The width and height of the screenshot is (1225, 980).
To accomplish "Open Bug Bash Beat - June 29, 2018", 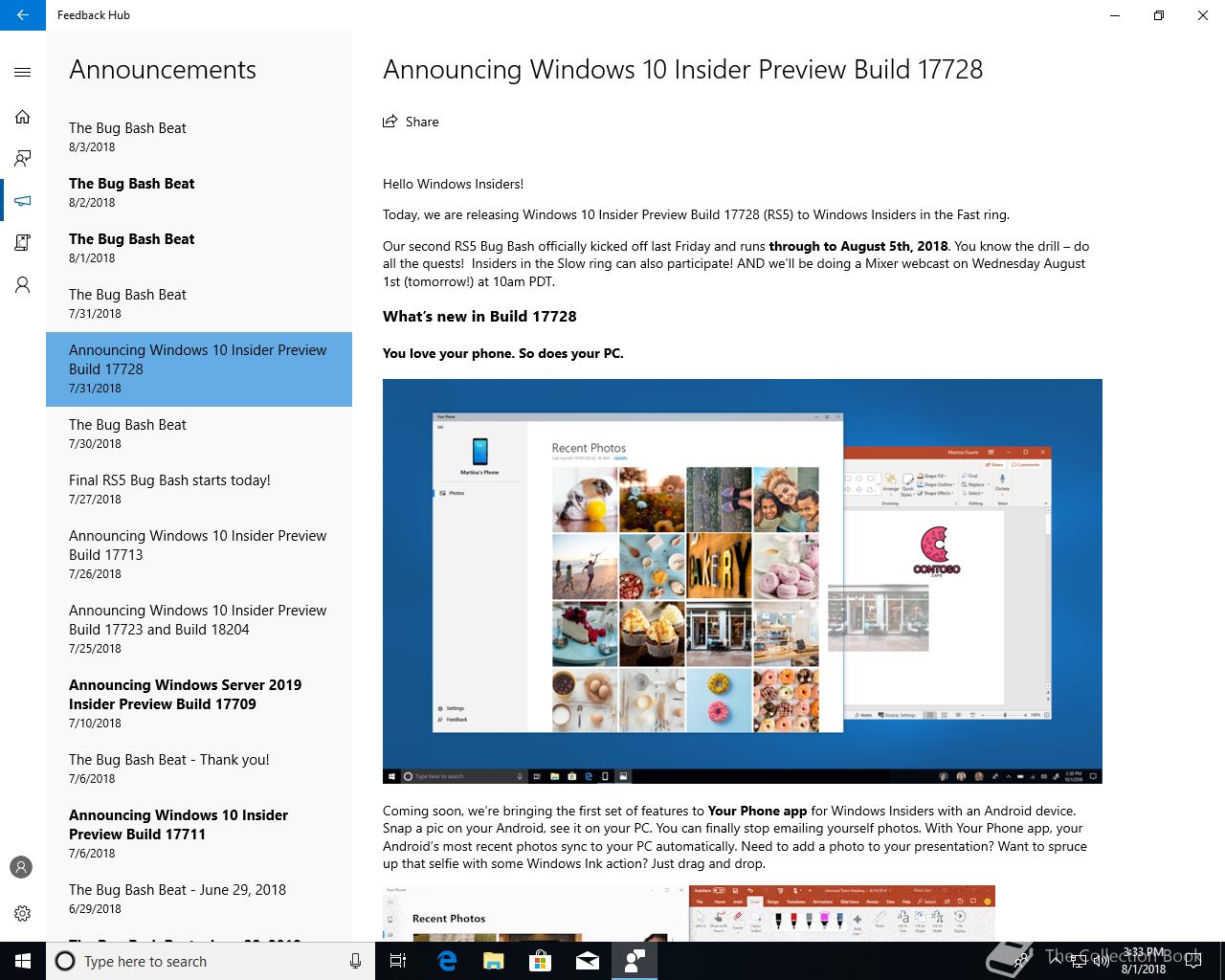I will [199, 900].
